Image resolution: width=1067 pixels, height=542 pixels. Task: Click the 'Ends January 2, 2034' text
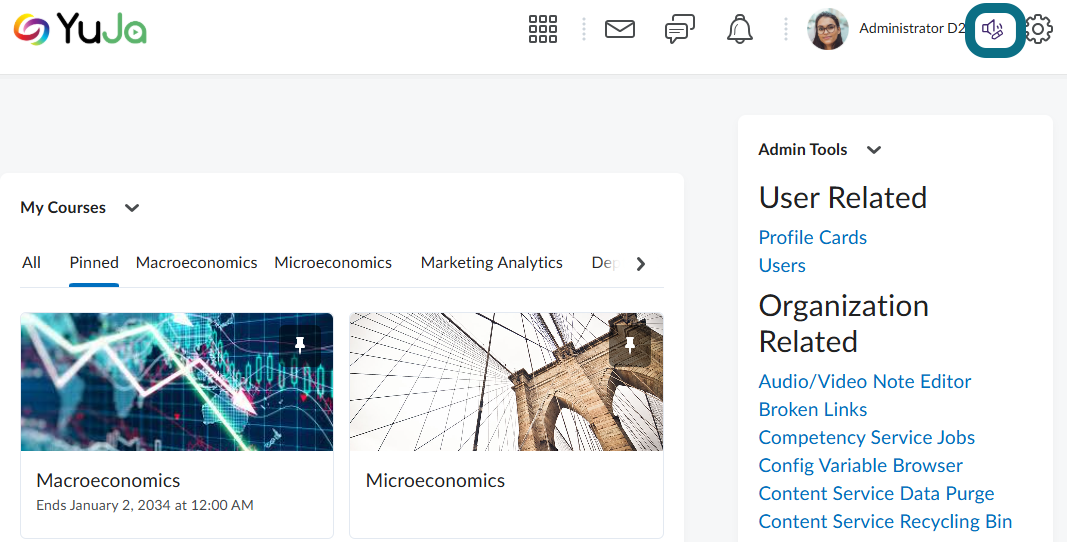145,505
